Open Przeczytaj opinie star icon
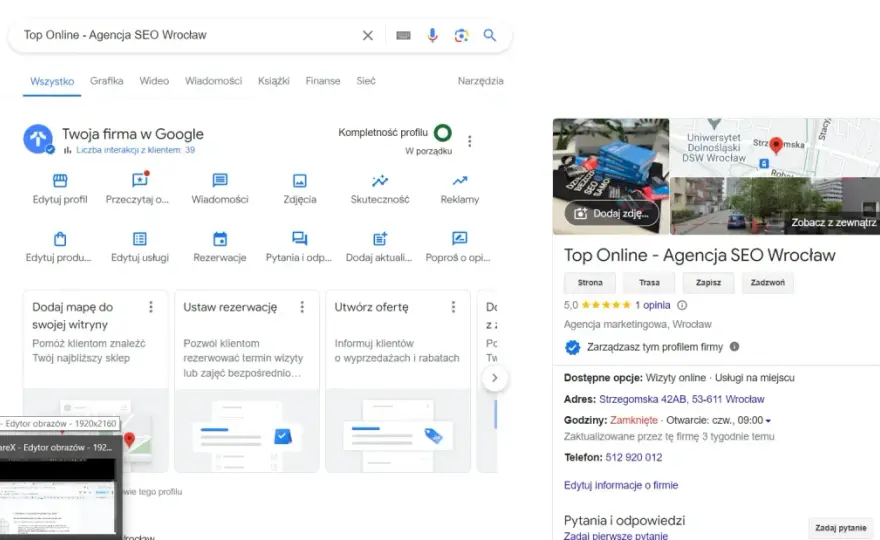 (140, 180)
